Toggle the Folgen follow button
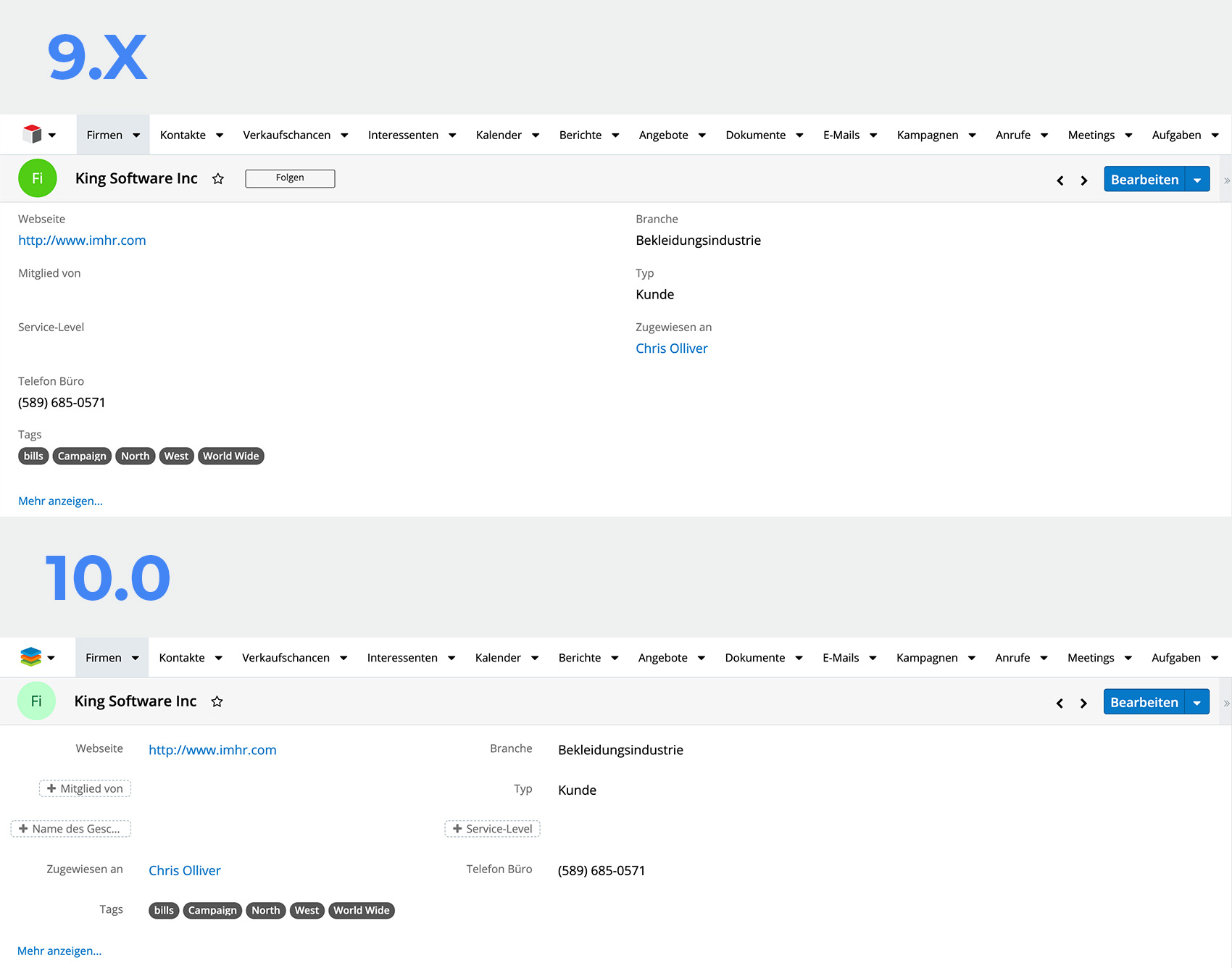 click(x=290, y=178)
